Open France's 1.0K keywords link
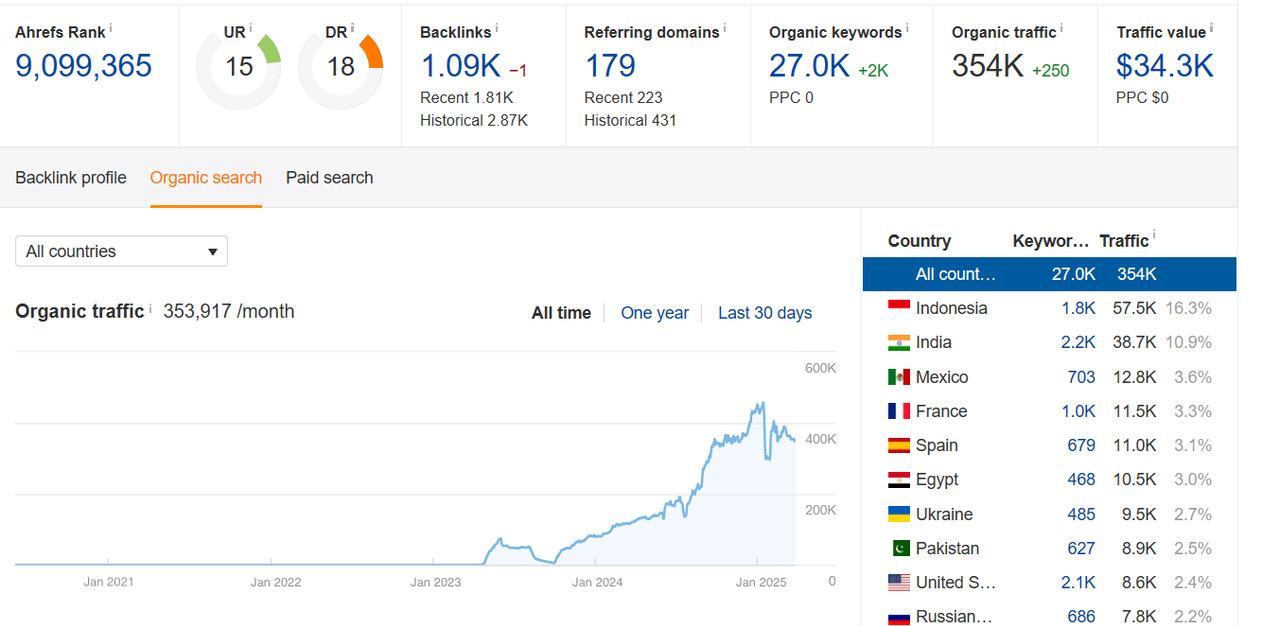Viewport: 1280px width, 626px height. (x=1079, y=411)
